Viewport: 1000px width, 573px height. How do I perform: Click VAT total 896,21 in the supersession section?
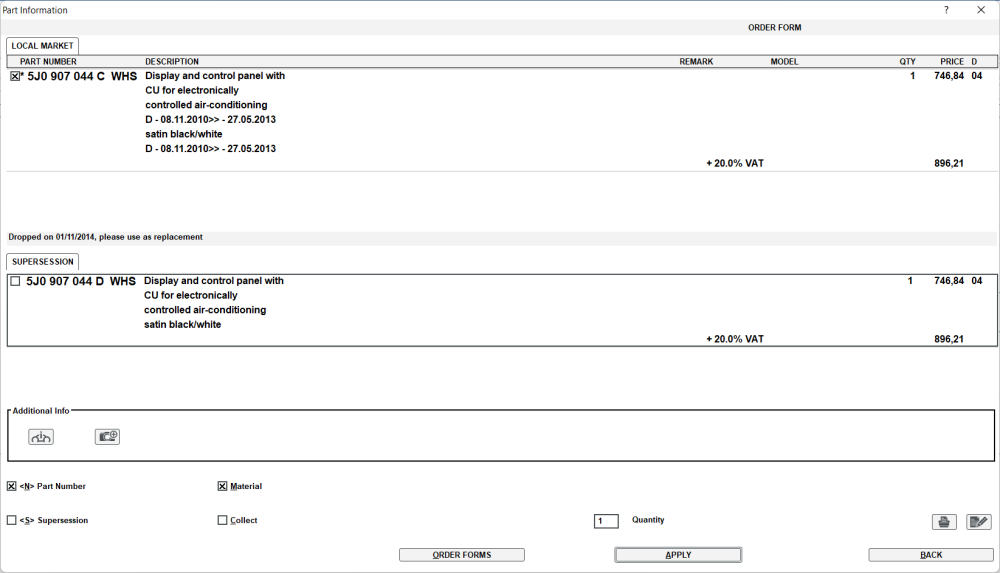coord(949,339)
